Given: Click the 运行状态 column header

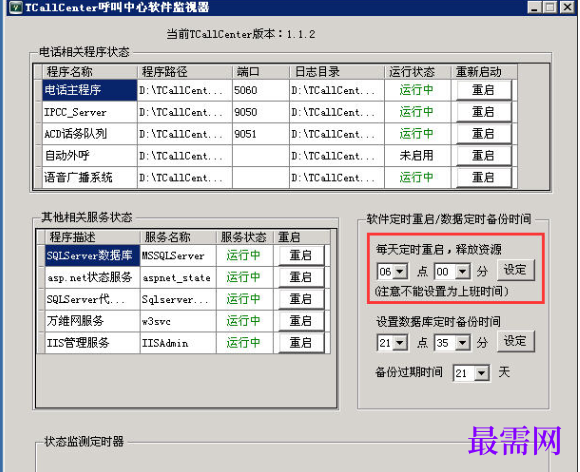Looking at the screenshot, I should pyautogui.click(x=417, y=72).
